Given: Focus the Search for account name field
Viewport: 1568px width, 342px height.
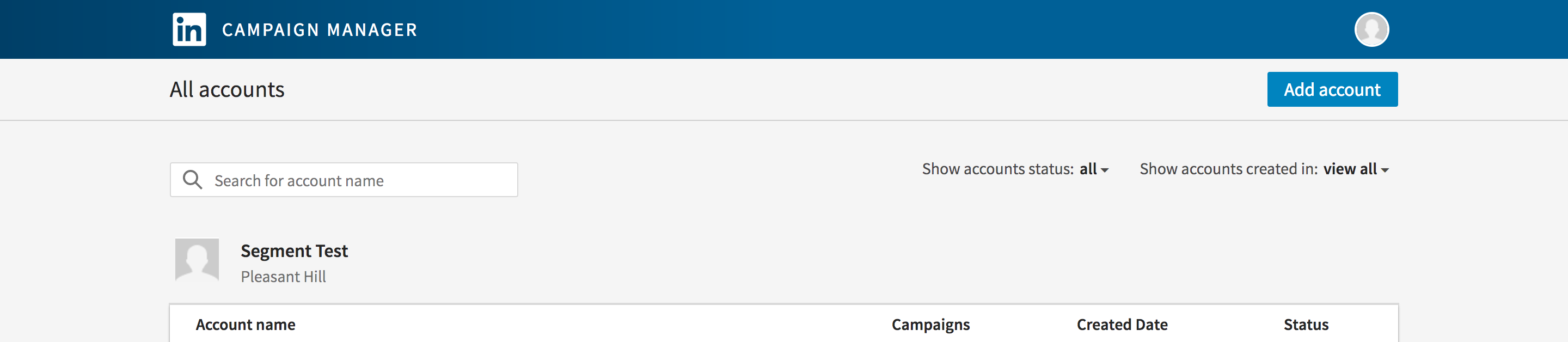Looking at the screenshot, I should tap(344, 180).
